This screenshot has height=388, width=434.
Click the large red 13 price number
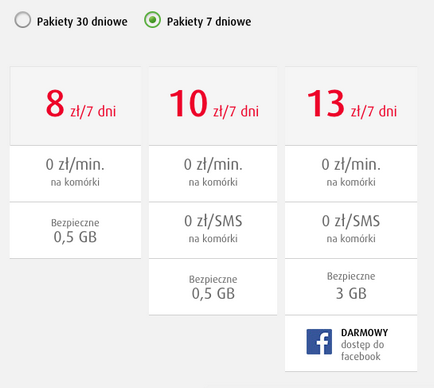[325, 104]
